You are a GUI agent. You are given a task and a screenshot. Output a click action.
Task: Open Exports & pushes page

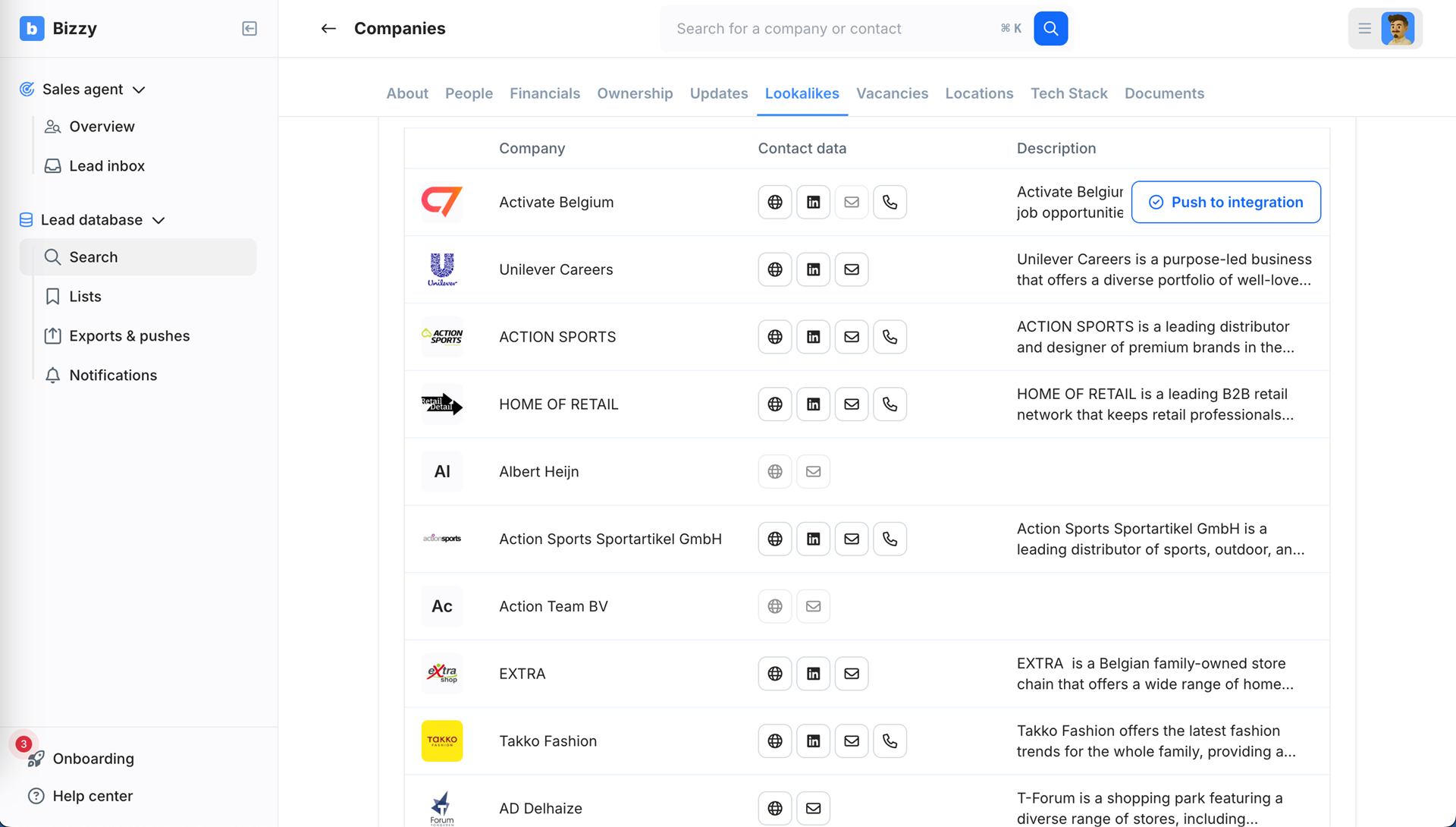pyautogui.click(x=129, y=336)
